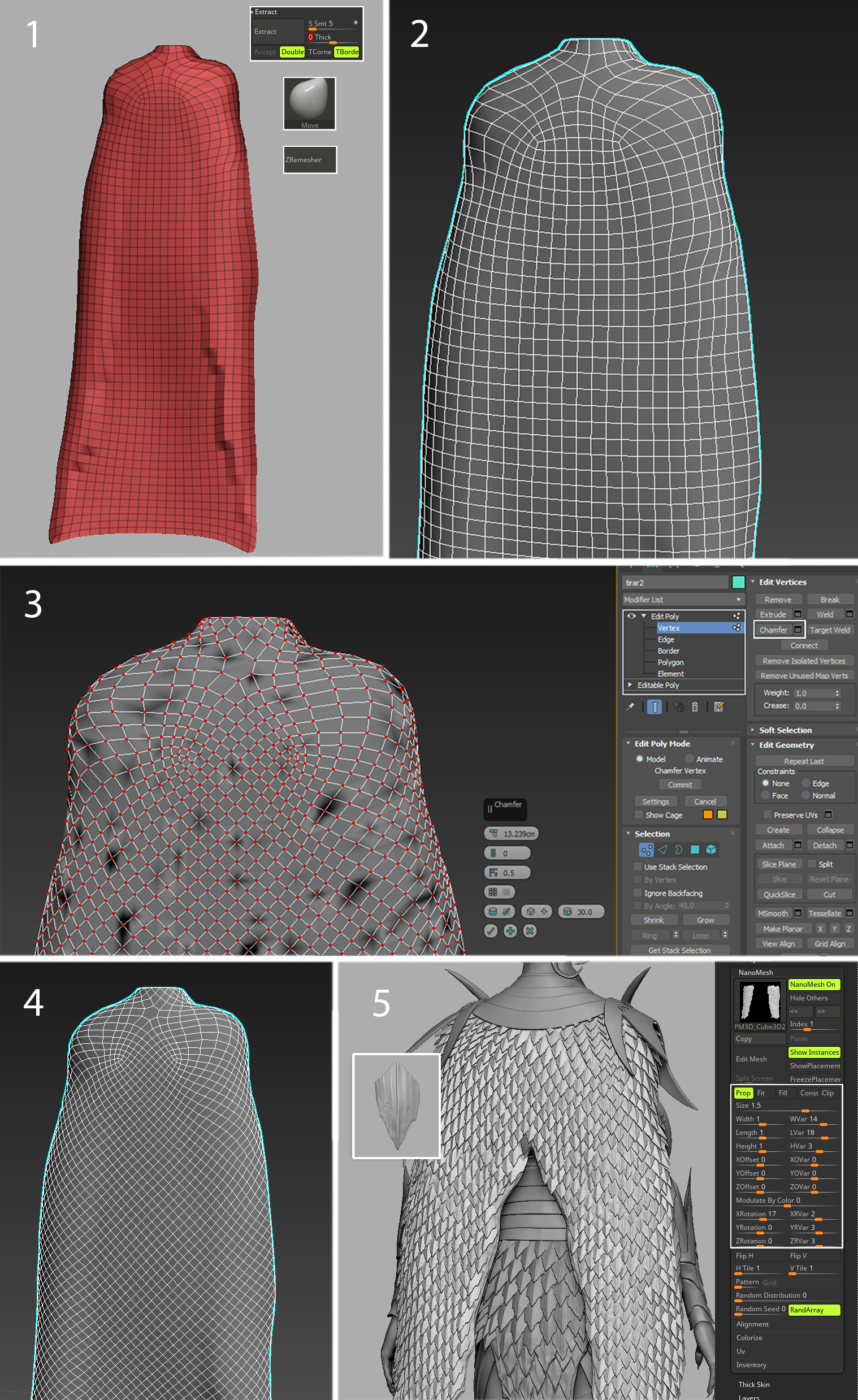This screenshot has height=1400, width=858.
Task: Click the Chamfer button in Edit Vertices
Action: tap(773, 630)
